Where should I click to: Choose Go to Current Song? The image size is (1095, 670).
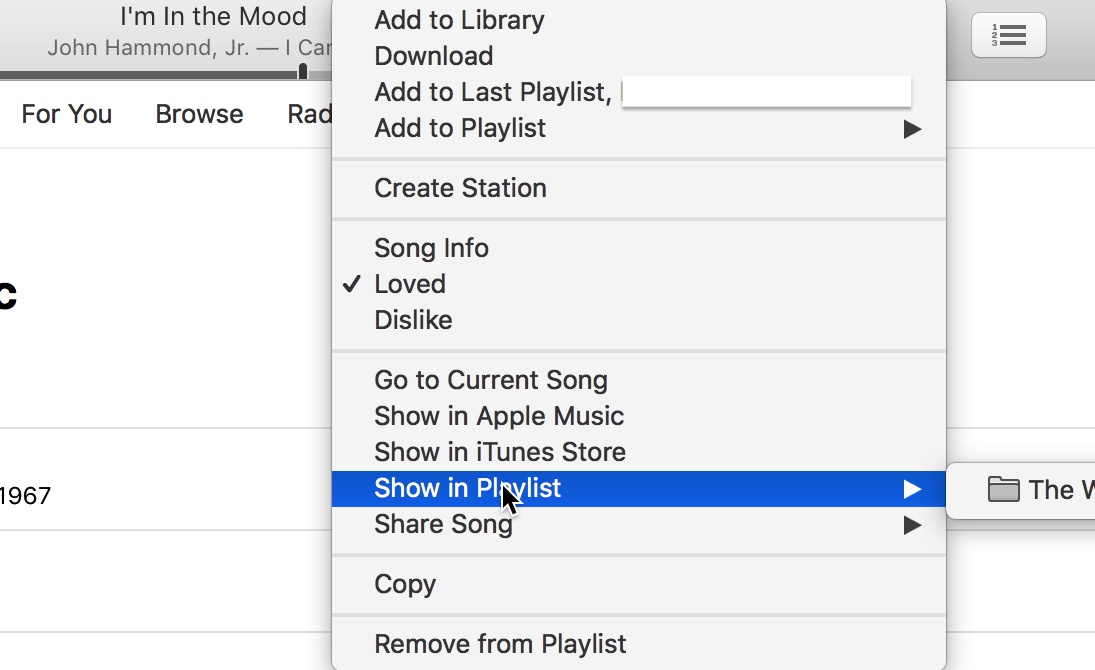point(490,380)
